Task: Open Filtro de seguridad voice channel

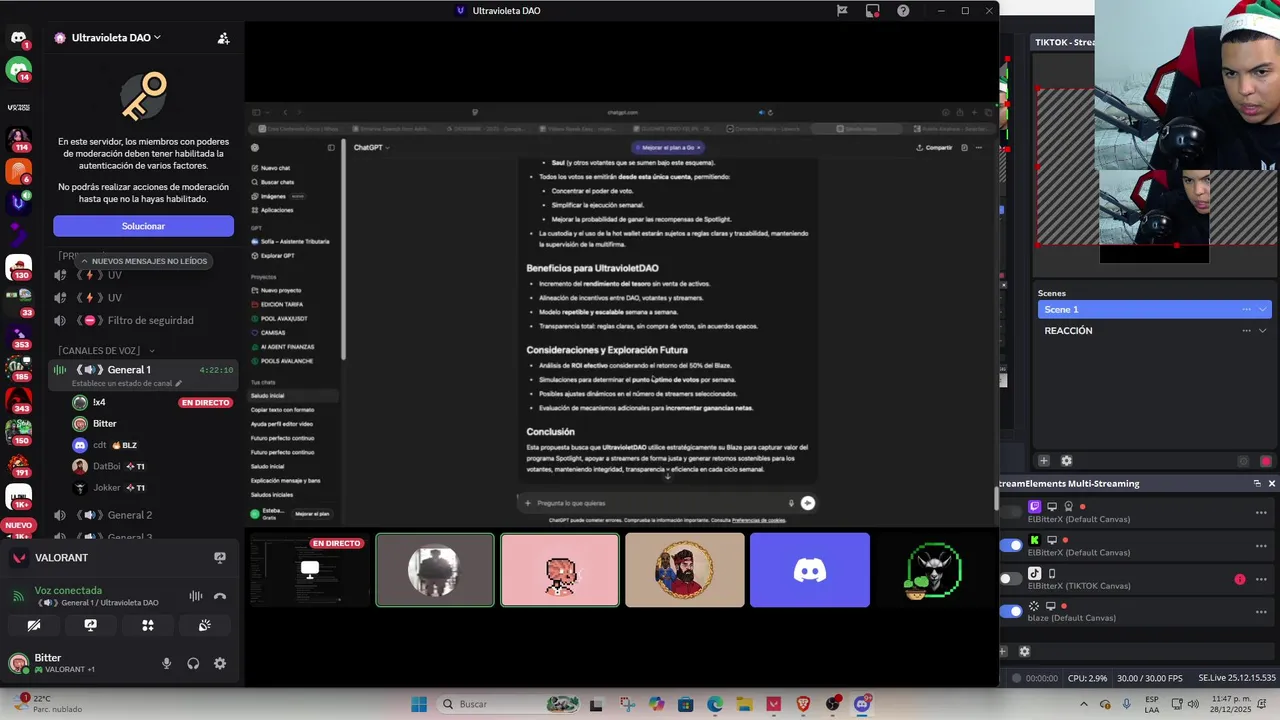Action: (150, 320)
